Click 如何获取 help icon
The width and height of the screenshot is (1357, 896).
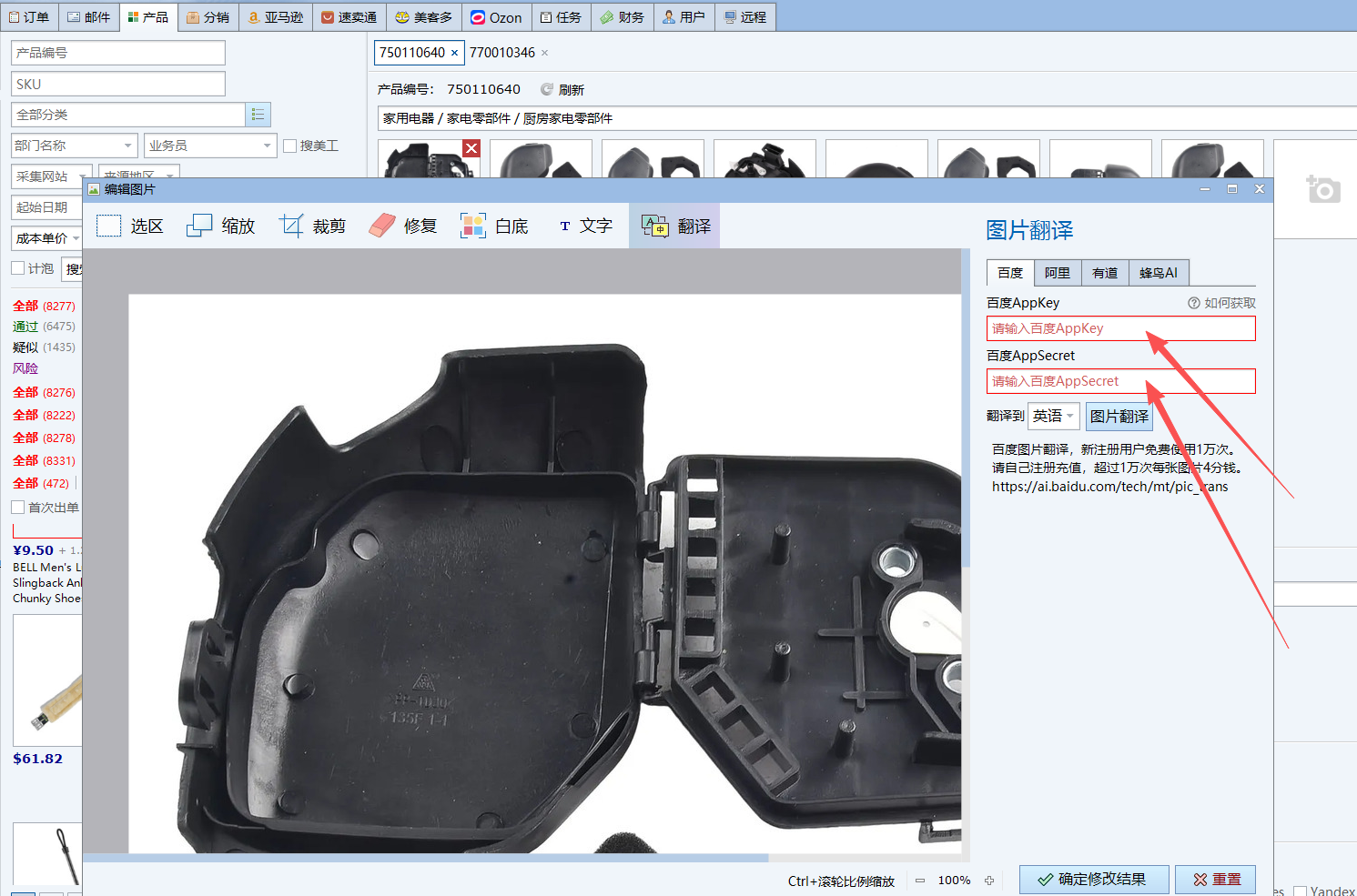pos(1193,303)
